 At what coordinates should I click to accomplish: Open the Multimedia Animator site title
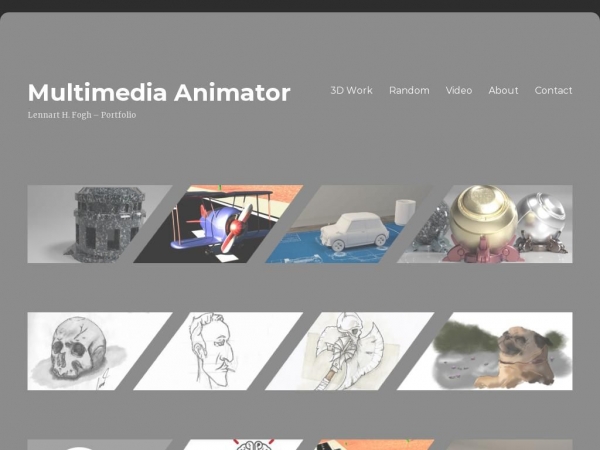point(159,93)
